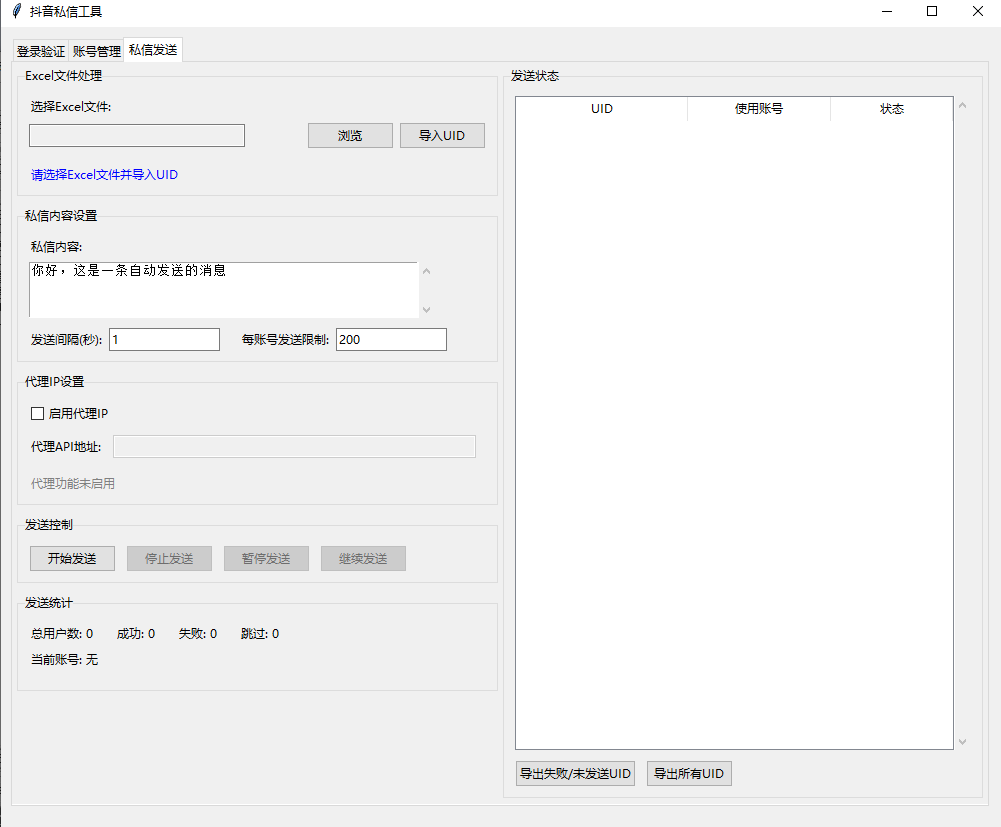The image size is (1001, 827).
Task: Click the down arrow of status list scrollbar
Action: [961, 739]
